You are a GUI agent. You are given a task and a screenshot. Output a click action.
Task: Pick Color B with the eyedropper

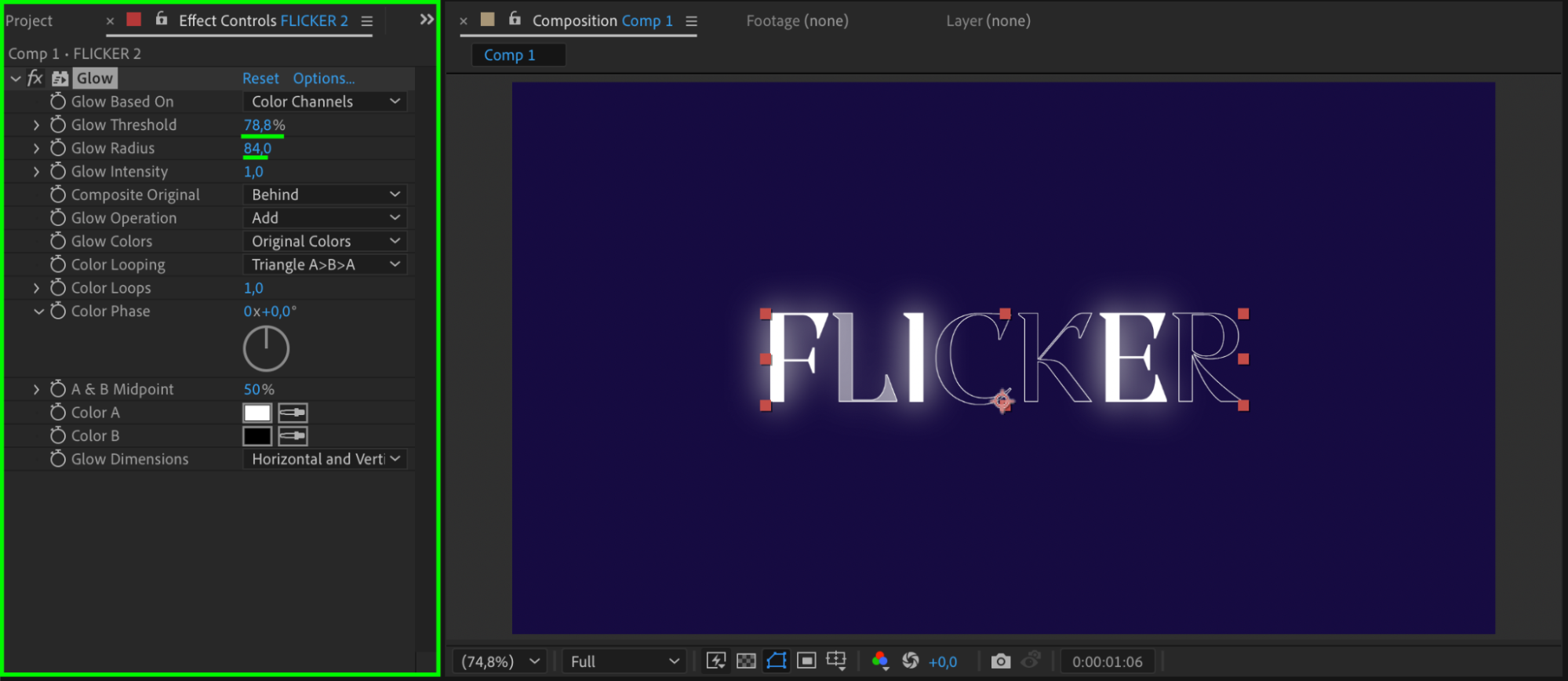point(293,436)
